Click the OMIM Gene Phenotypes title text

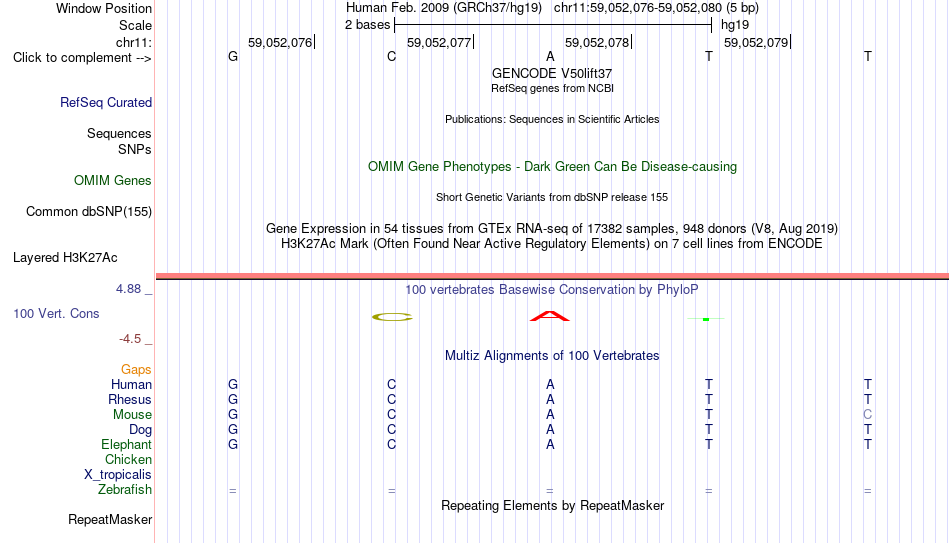[553, 167]
